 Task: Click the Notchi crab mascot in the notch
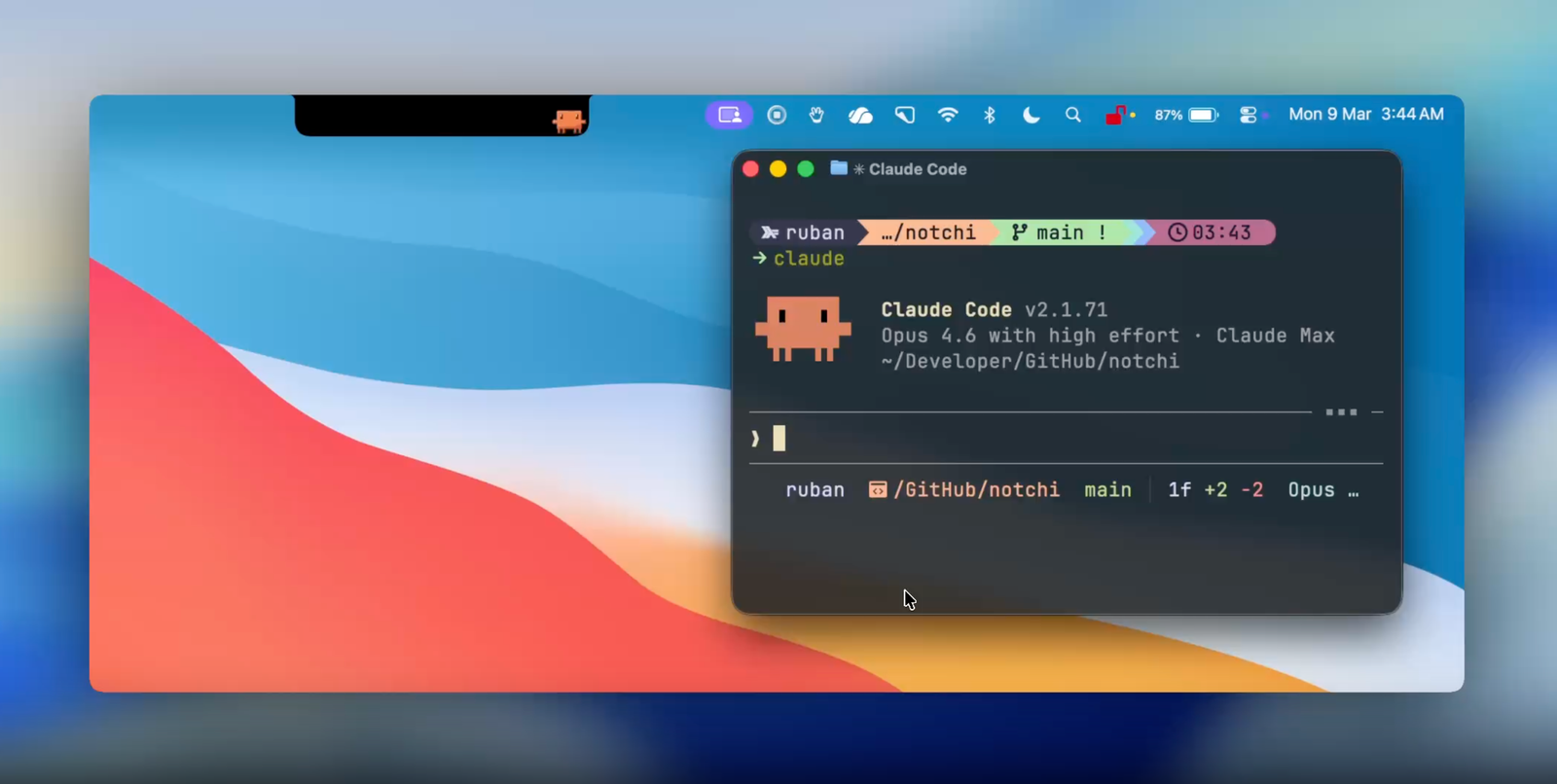tap(568, 121)
